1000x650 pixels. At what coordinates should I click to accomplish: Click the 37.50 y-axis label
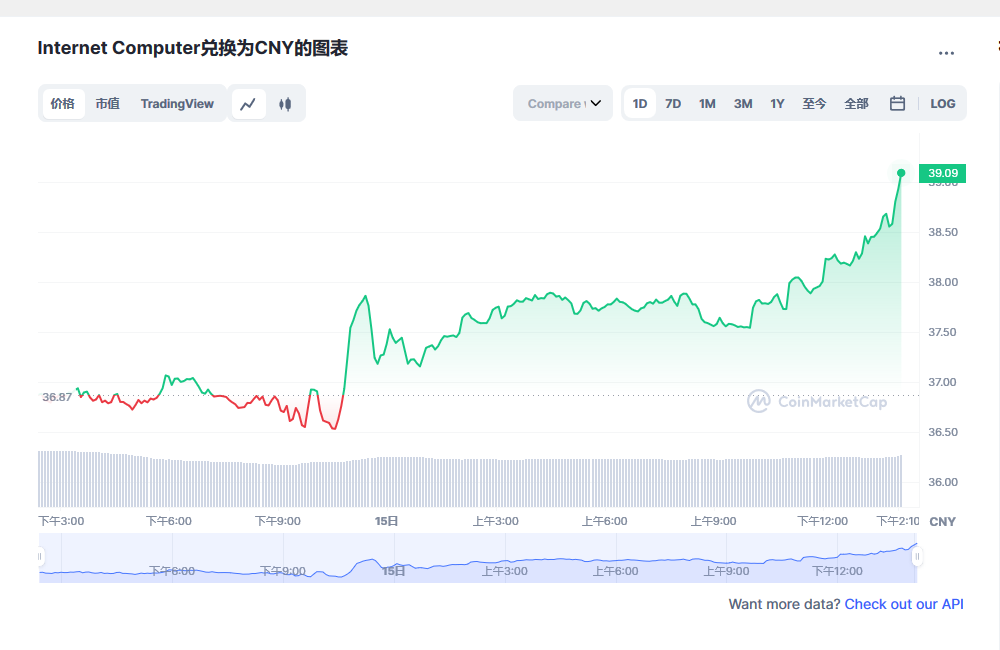pyautogui.click(x=943, y=332)
